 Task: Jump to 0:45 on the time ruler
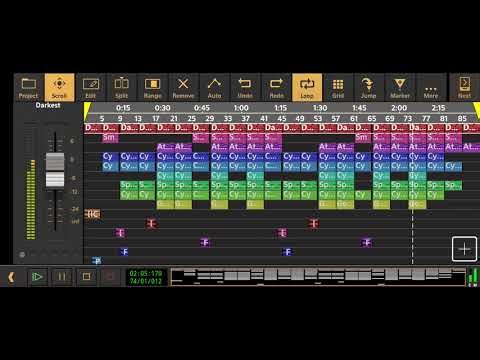pos(202,108)
